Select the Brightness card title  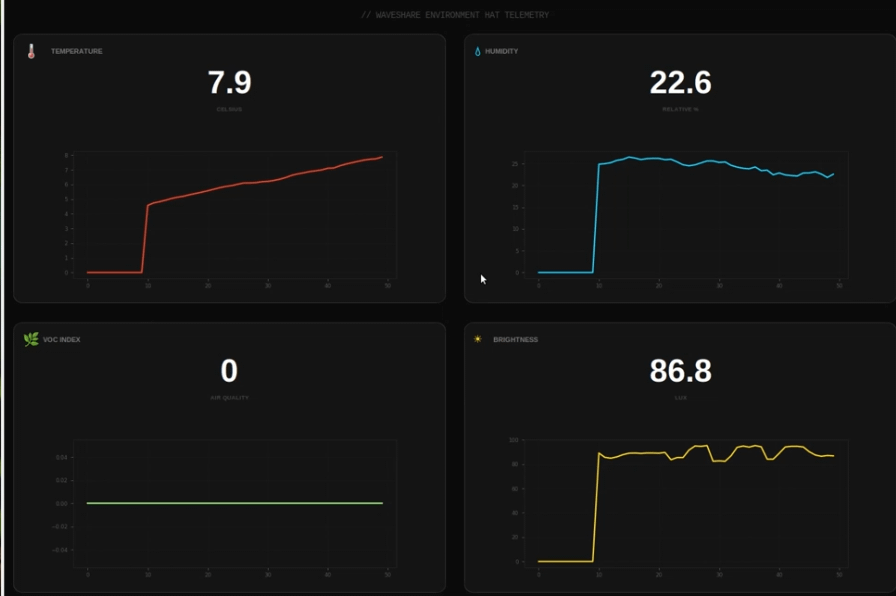(515, 340)
